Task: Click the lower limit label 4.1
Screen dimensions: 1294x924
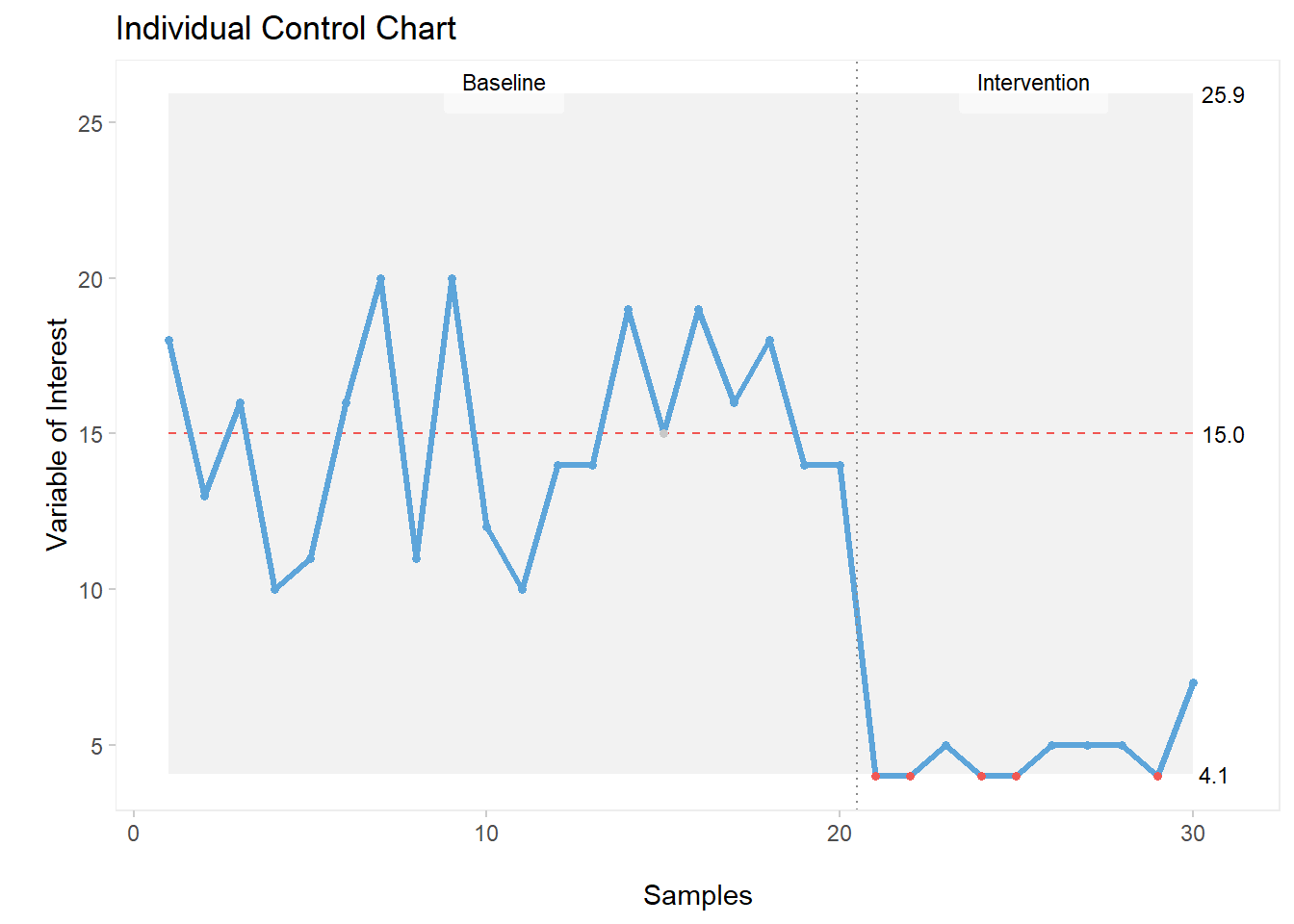Action: [x=1213, y=776]
